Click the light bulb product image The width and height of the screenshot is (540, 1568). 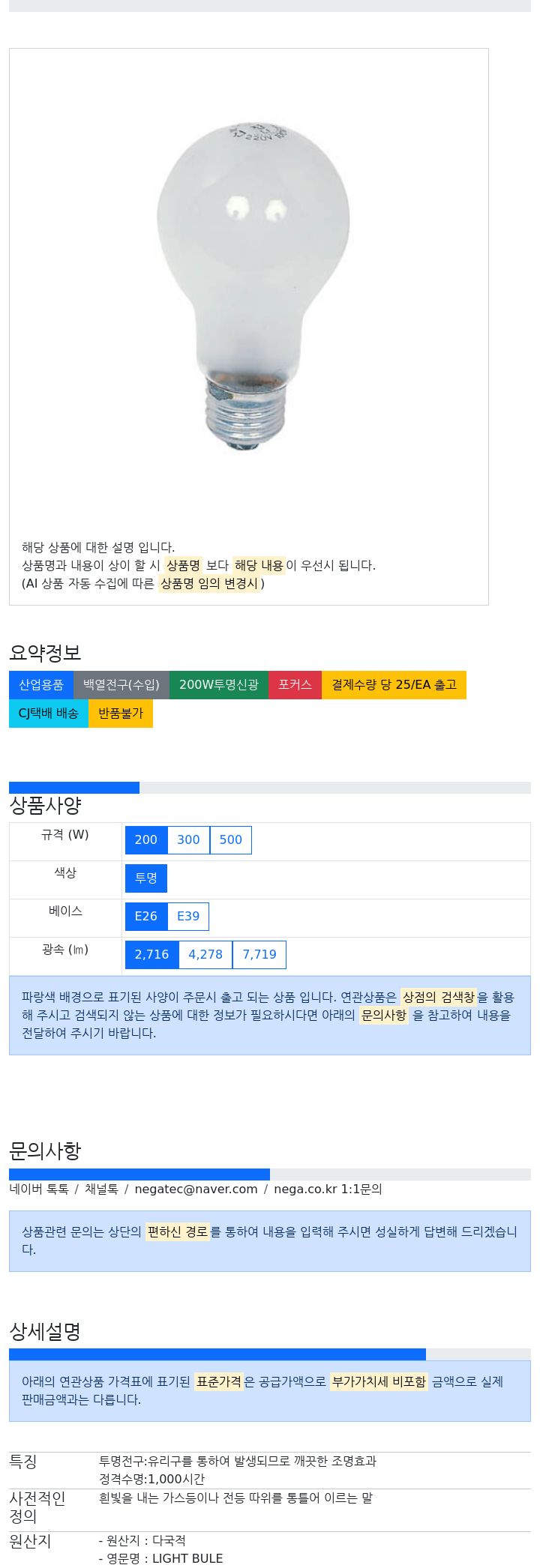[x=253, y=288]
